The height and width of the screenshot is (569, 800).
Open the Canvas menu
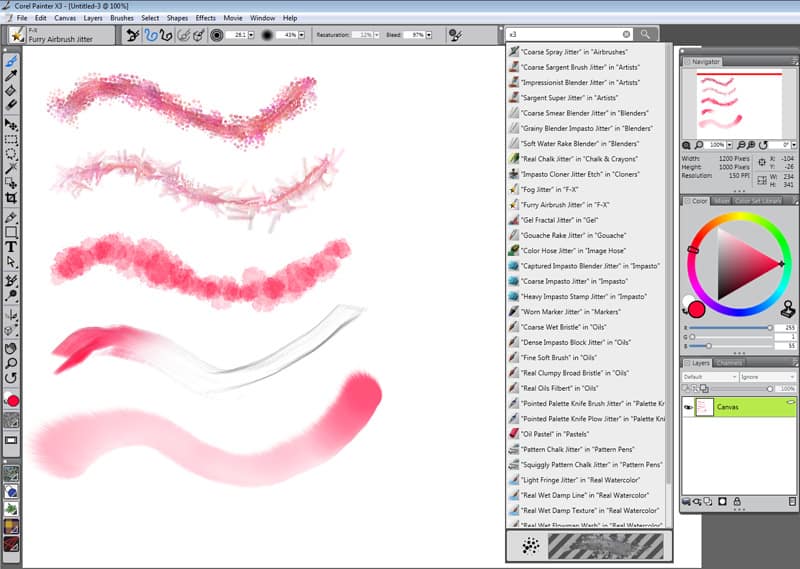65,18
